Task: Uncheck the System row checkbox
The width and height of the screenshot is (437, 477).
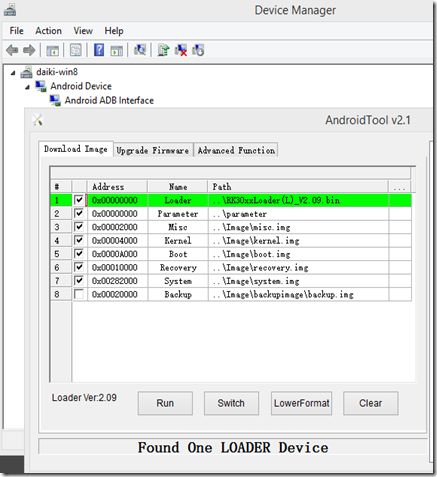Action: tap(79, 281)
